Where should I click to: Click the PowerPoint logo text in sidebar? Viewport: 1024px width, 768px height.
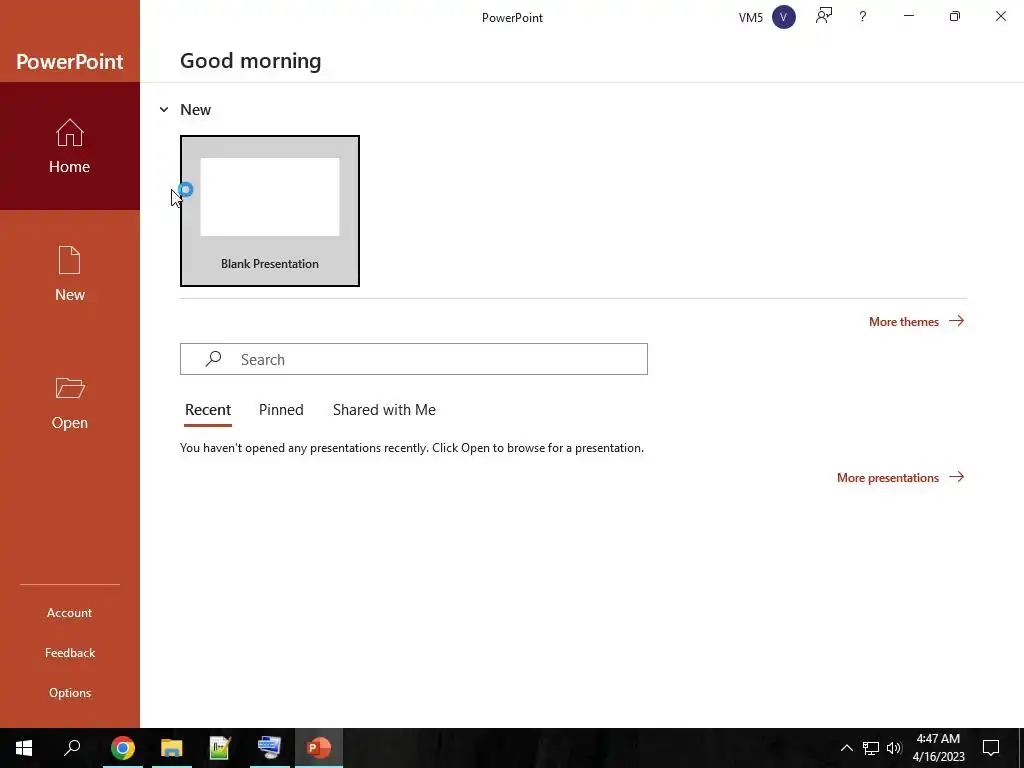(70, 61)
